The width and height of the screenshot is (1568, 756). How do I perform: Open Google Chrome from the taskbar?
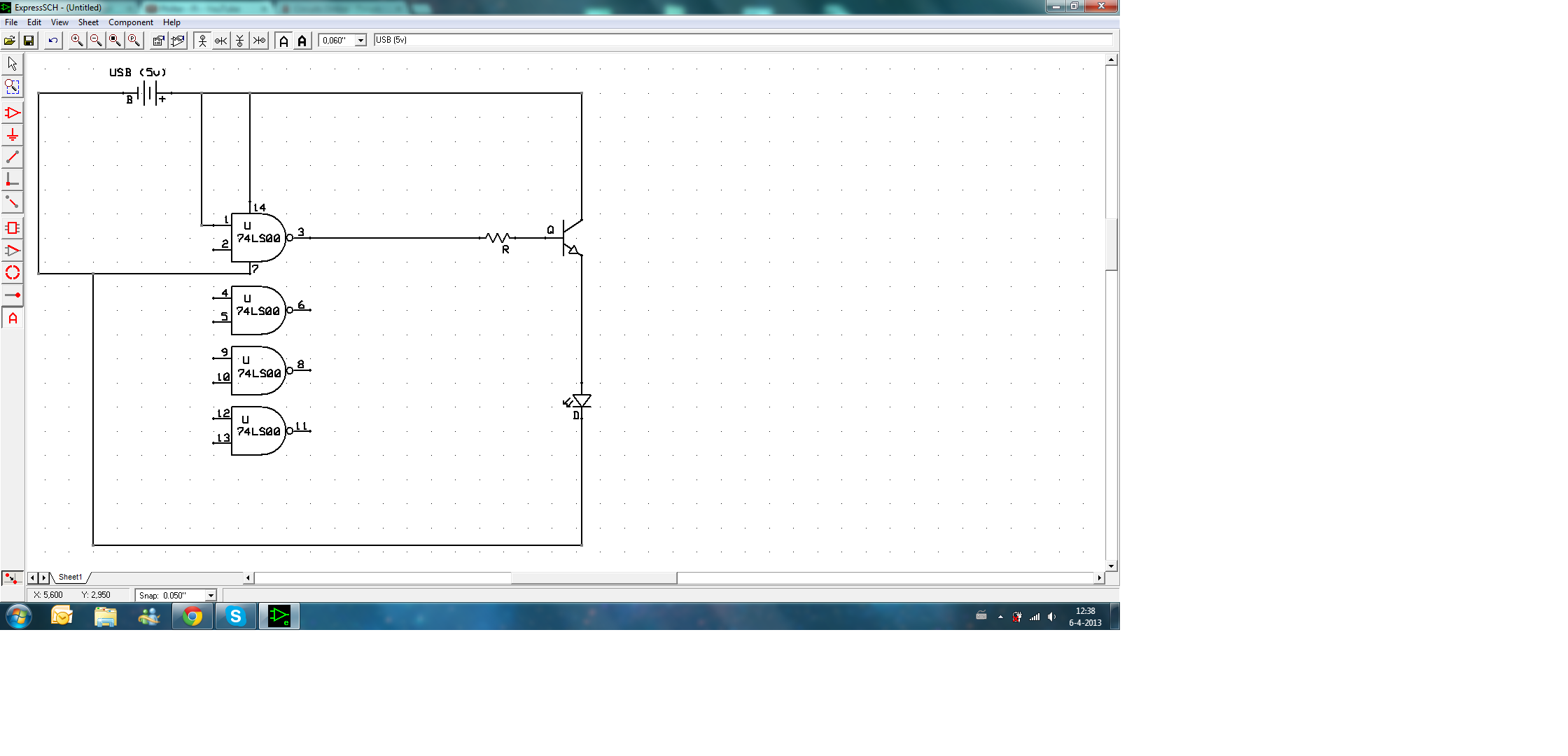(192, 616)
